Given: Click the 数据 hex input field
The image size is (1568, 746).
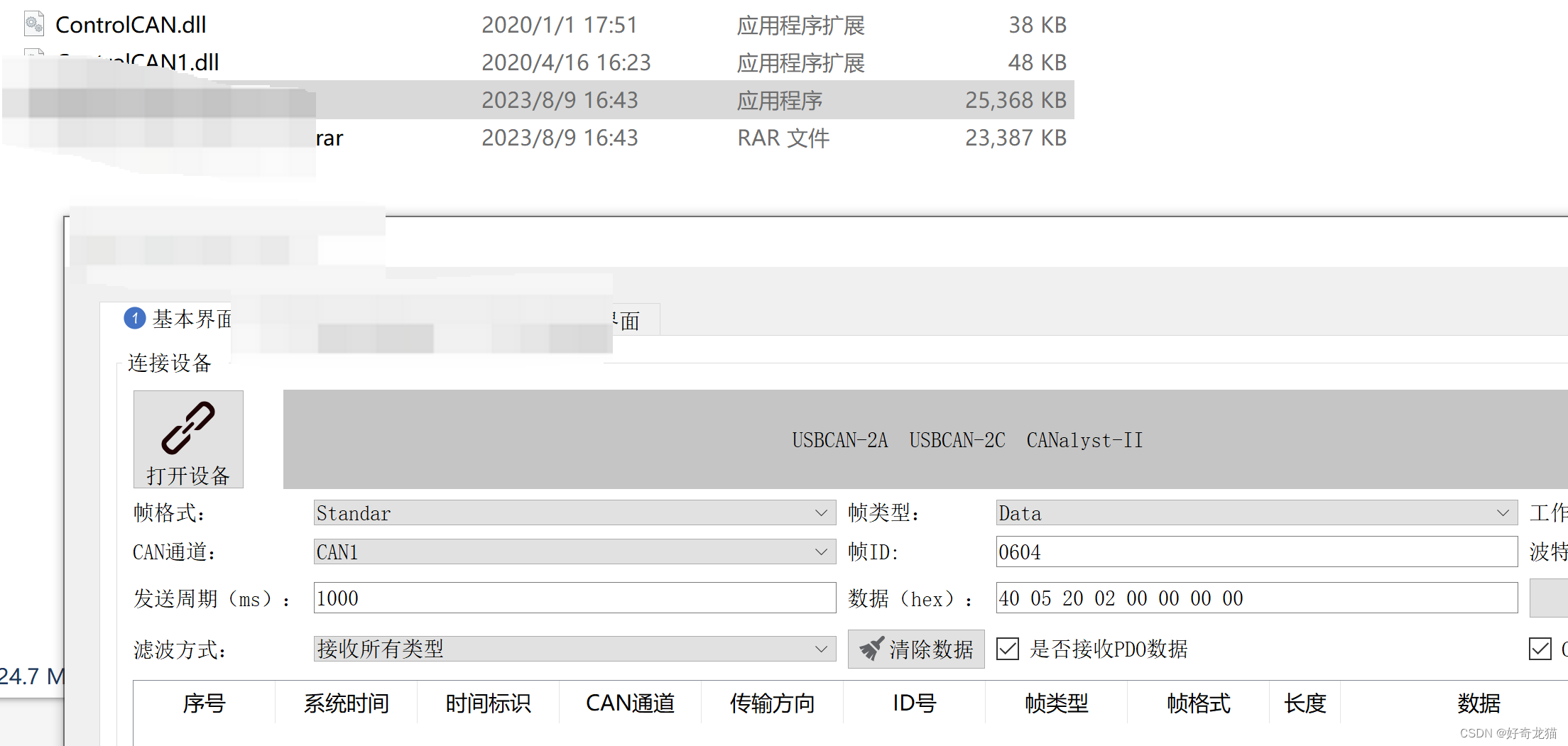Looking at the screenshot, I should [x=1256, y=598].
